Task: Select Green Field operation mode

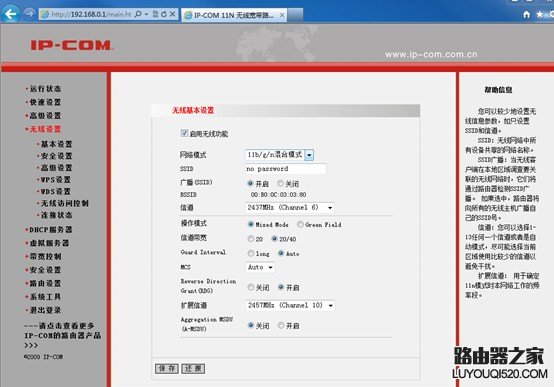Action: 300,224
